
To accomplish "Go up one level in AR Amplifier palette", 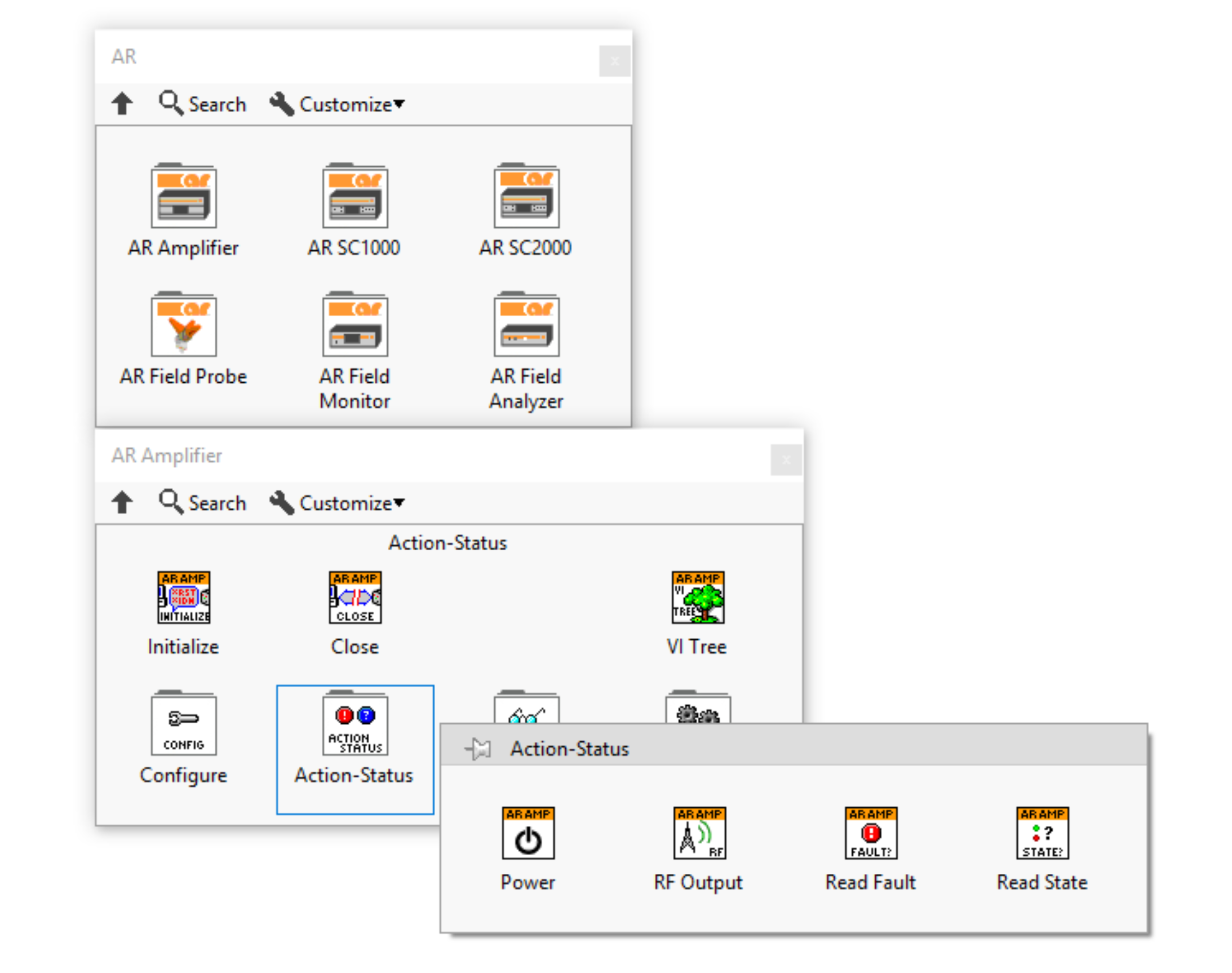I will click(122, 503).
